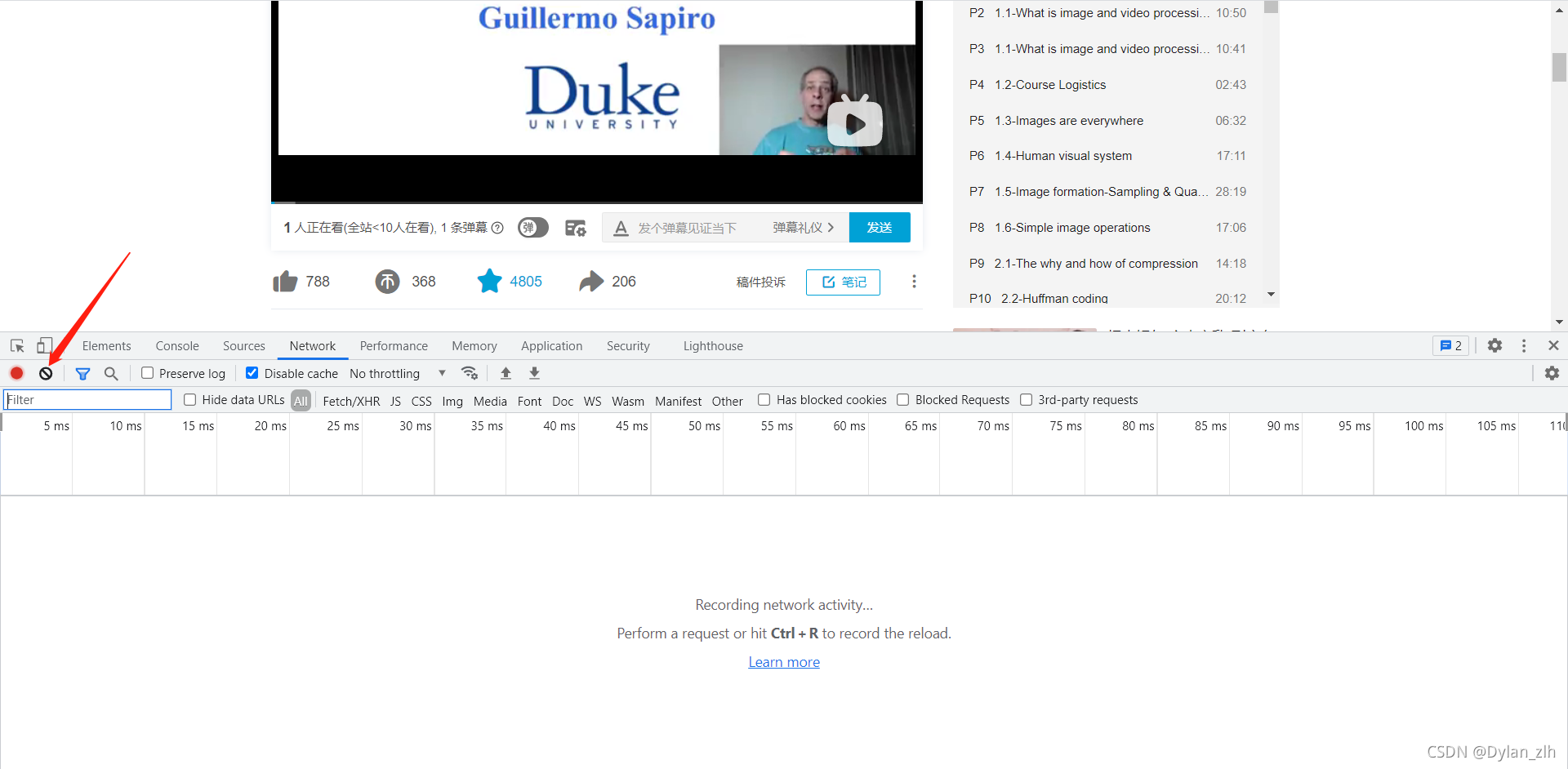Open the Security tab
This screenshot has height=769, width=1568.
point(628,345)
